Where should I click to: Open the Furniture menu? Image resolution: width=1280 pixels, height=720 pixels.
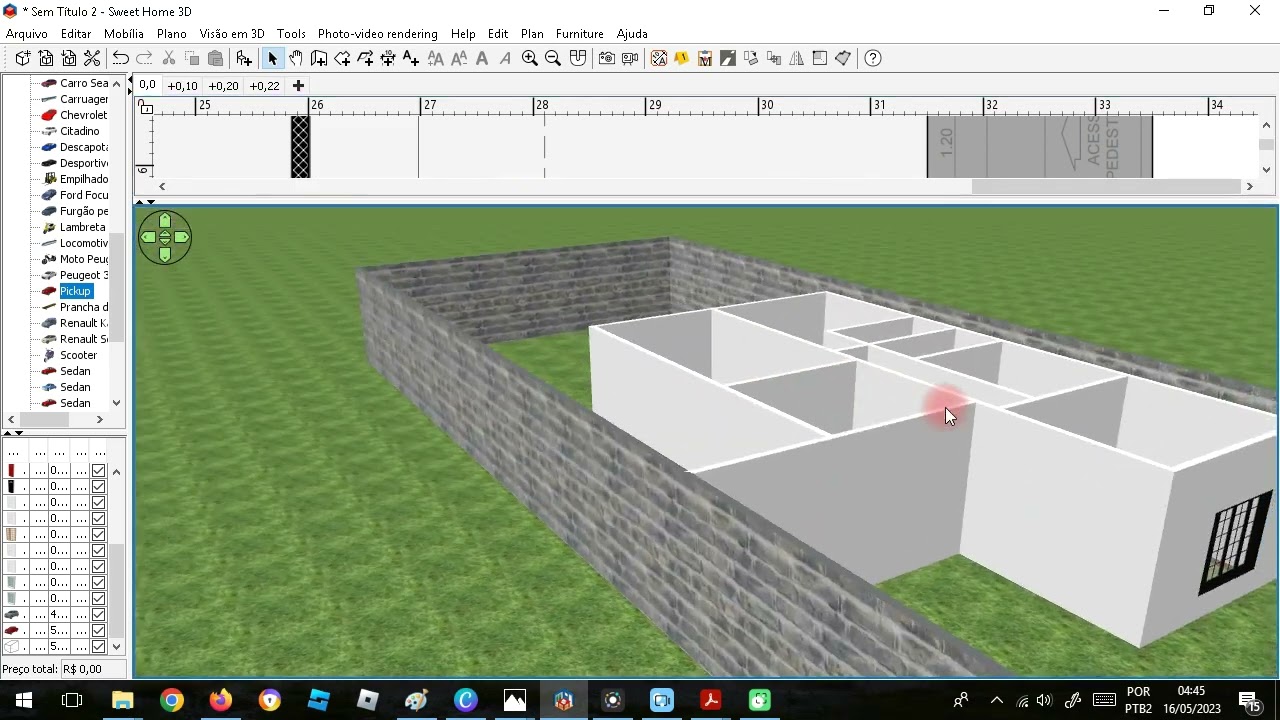tap(580, 34)
